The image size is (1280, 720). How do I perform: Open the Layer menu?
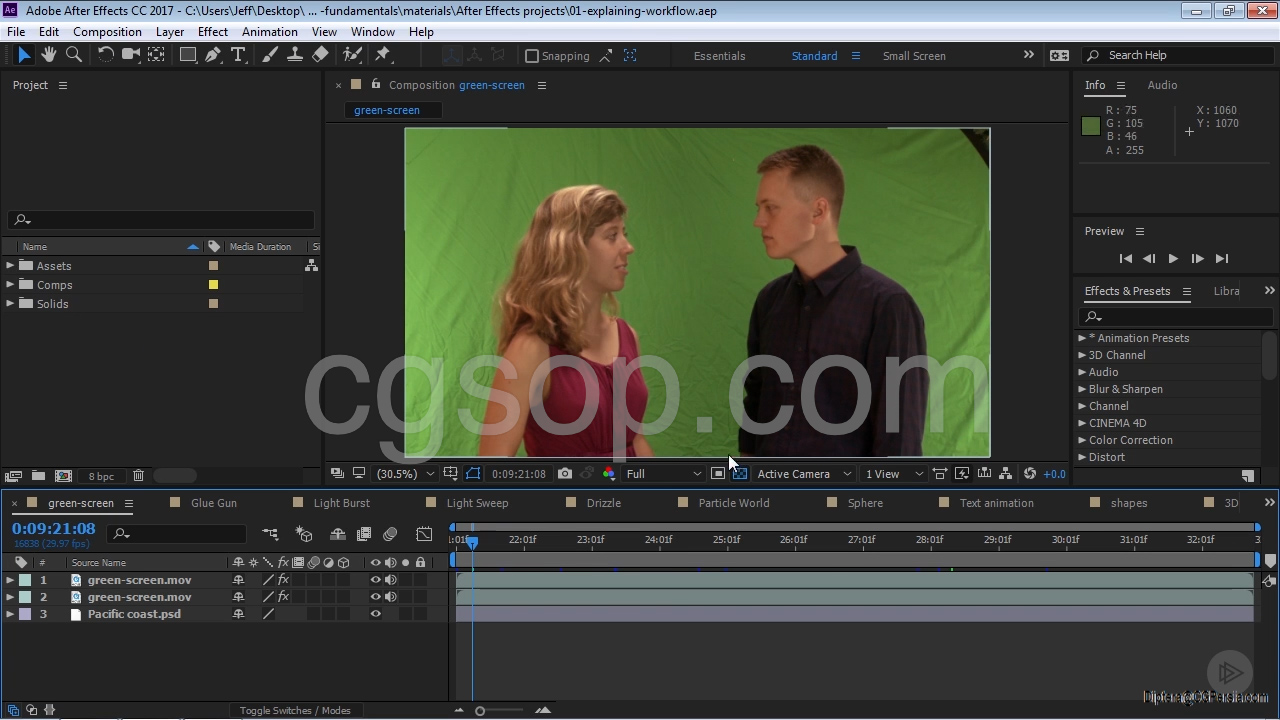[170, 32]
